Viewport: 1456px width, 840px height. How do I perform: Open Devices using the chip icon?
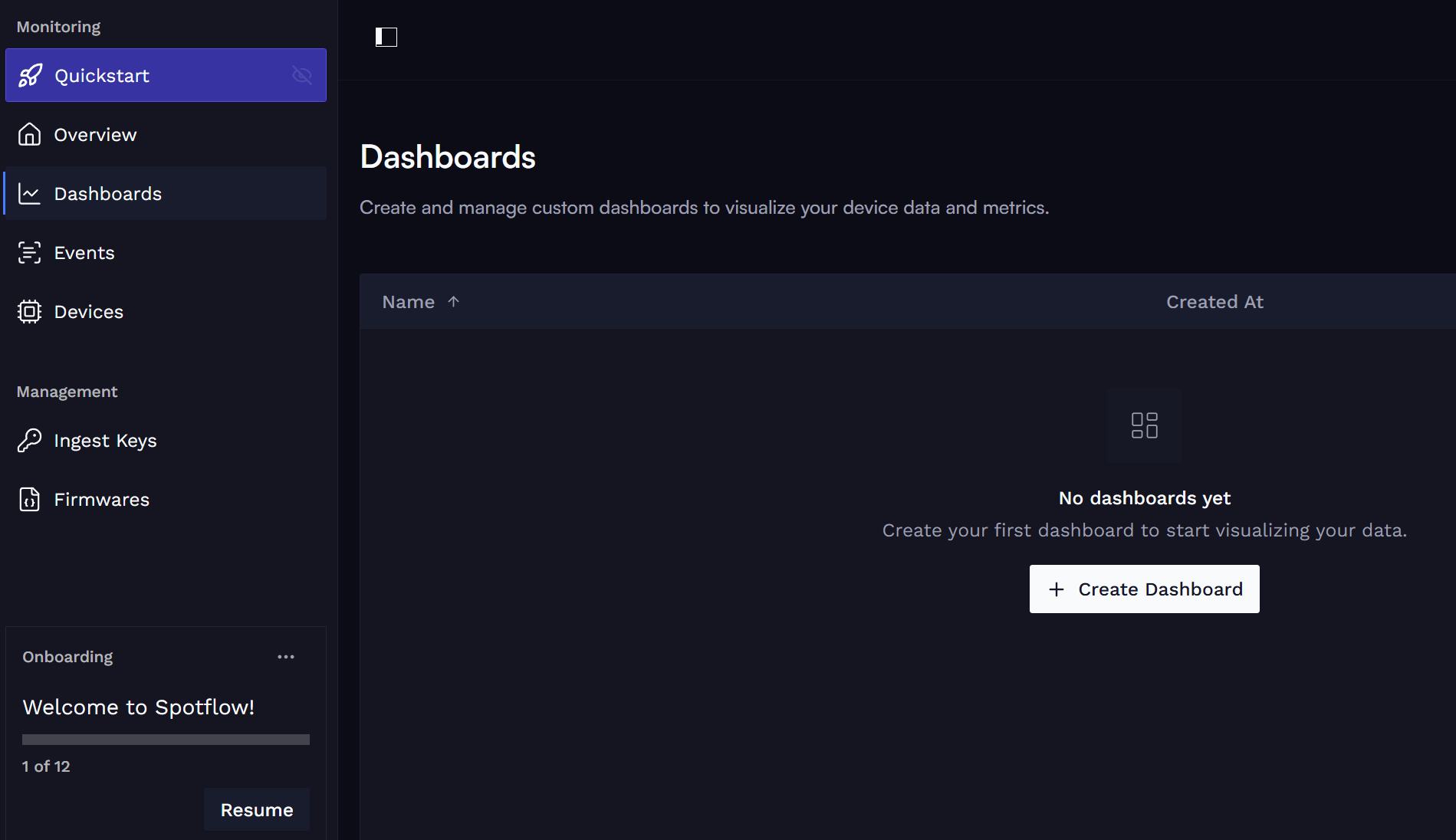tap(29, 311)
